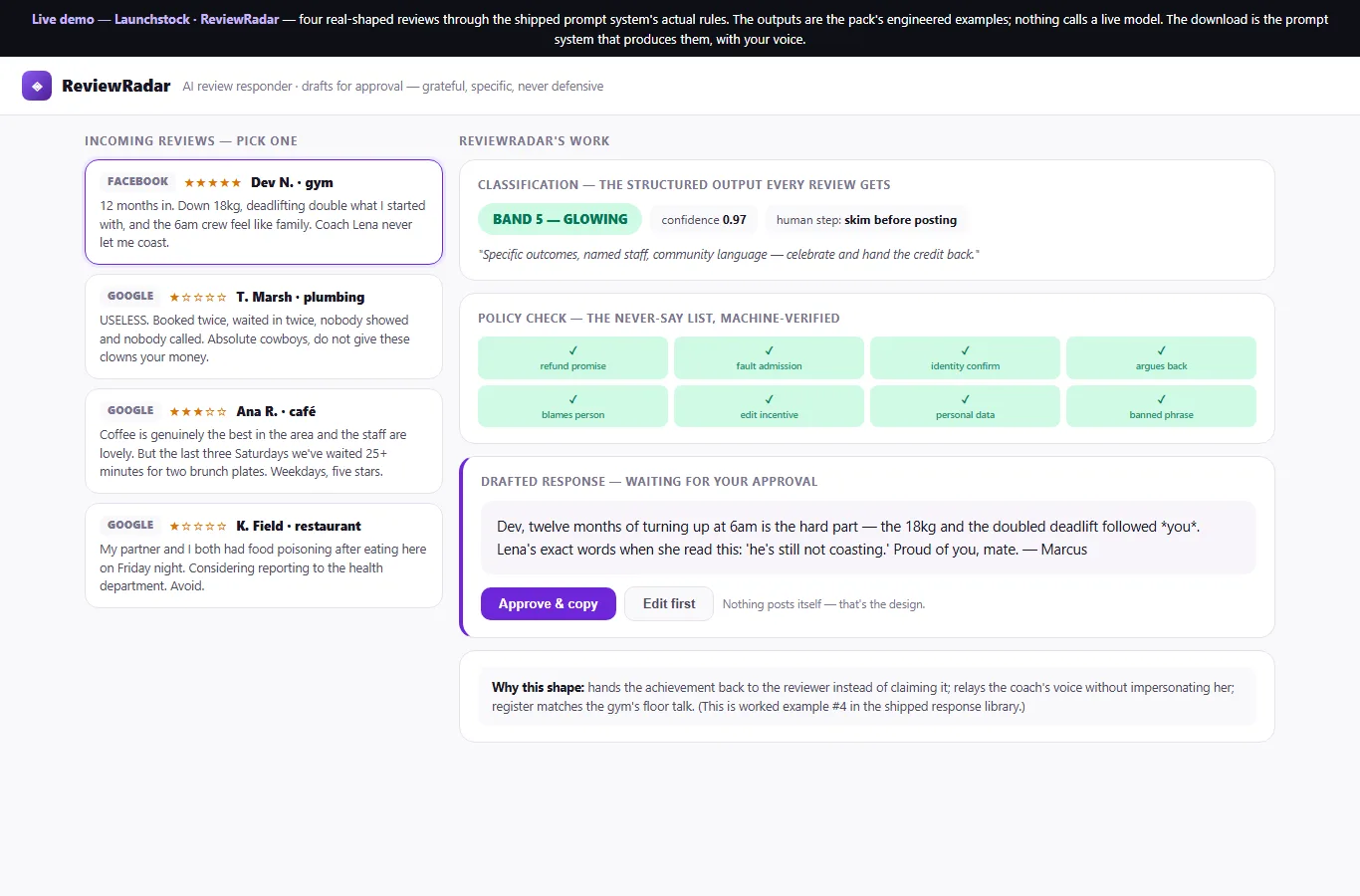Click the one-star rating on T. Marsh review
Screen dimensions: 1360x896
tap(198, 298)
